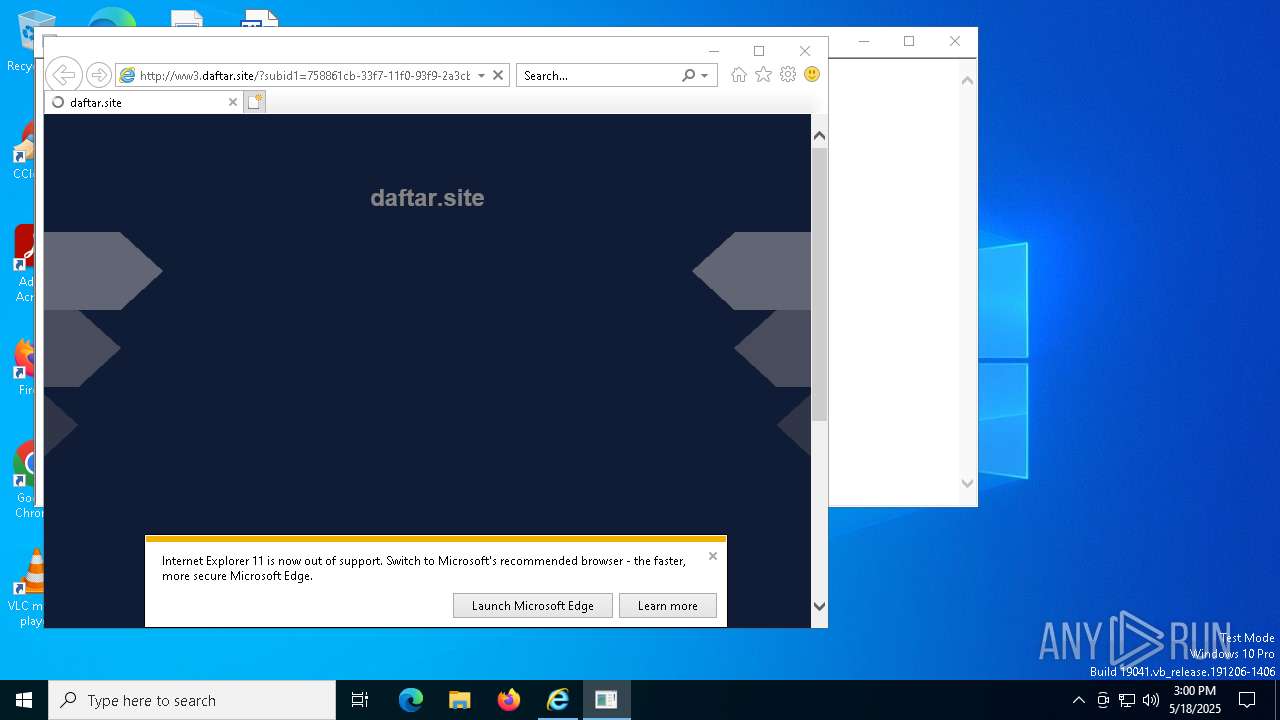The width and height of the screenshot is (1280, 720).
Task: Switch to the active app taskbar icon
Action: click(606, 700)
